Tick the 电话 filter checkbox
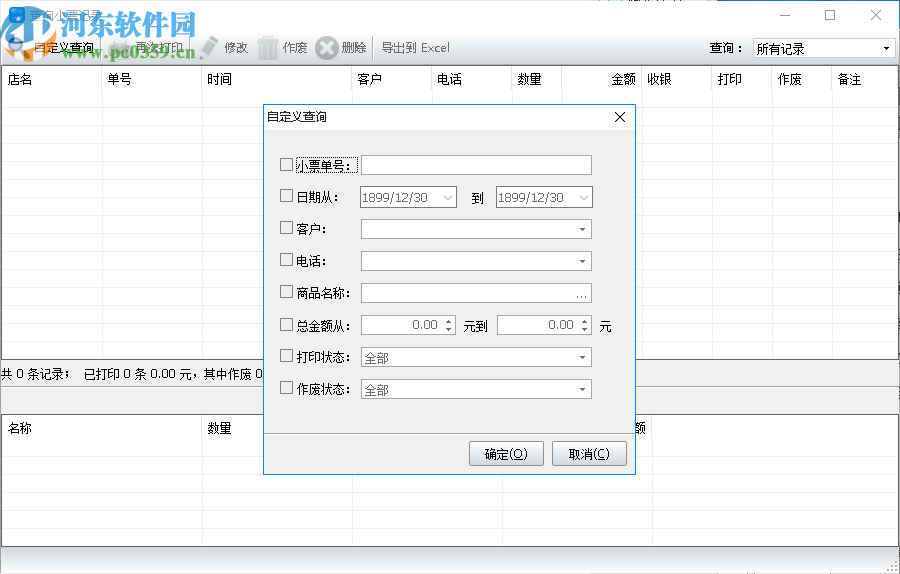Screen dimensions: 900x574 [286, 260]
